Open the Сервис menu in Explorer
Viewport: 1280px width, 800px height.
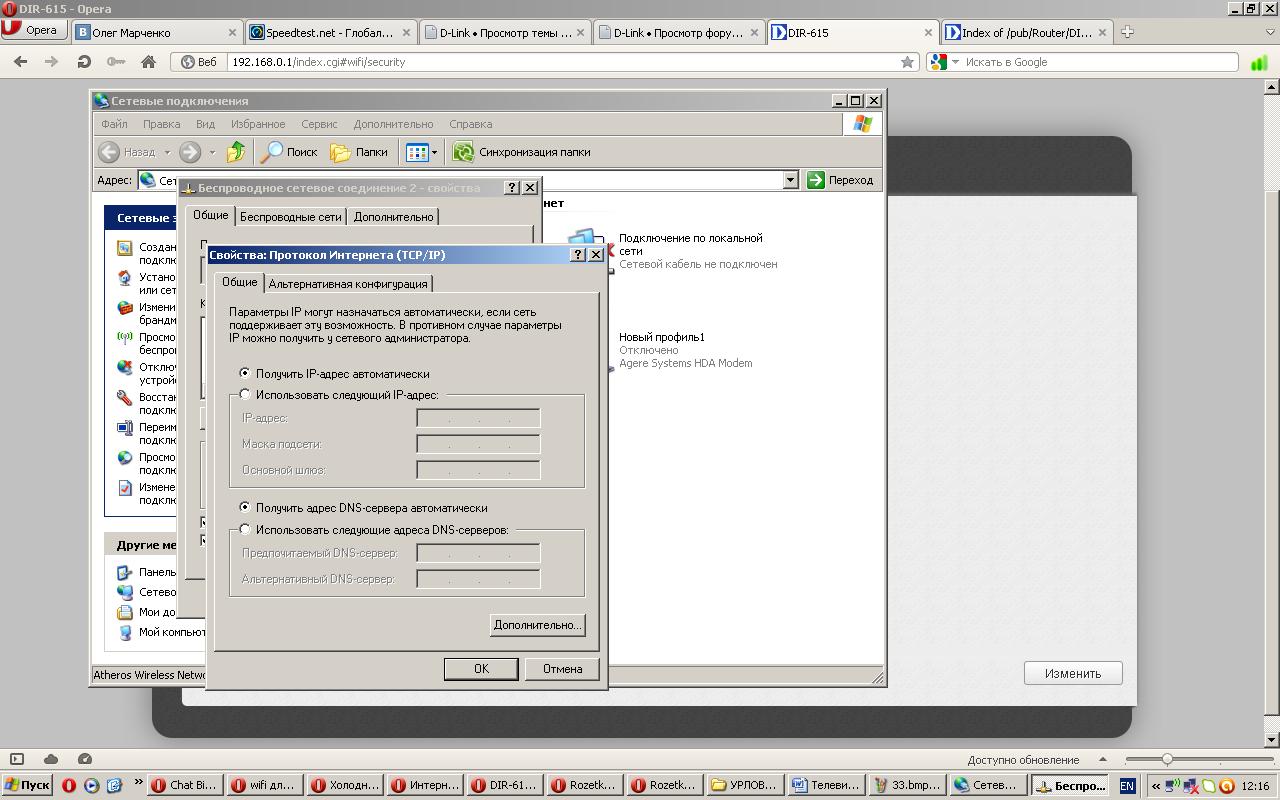tap(319, 124)
